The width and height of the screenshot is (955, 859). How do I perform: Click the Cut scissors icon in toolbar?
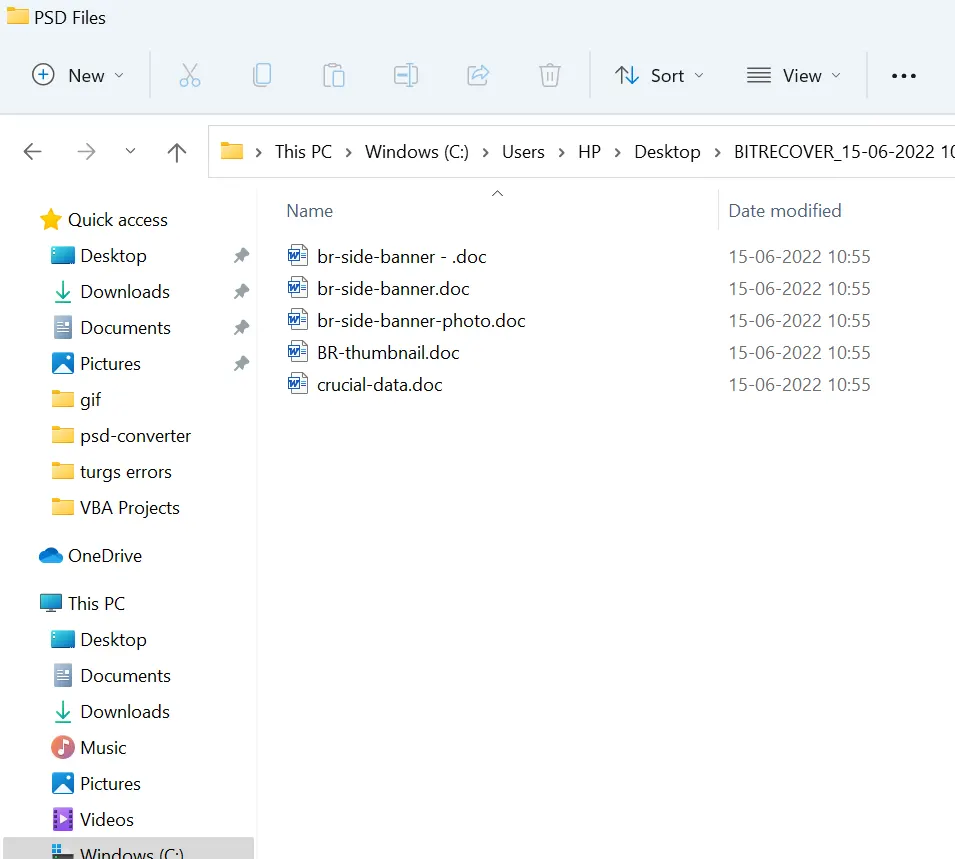(x=190, y=75)
